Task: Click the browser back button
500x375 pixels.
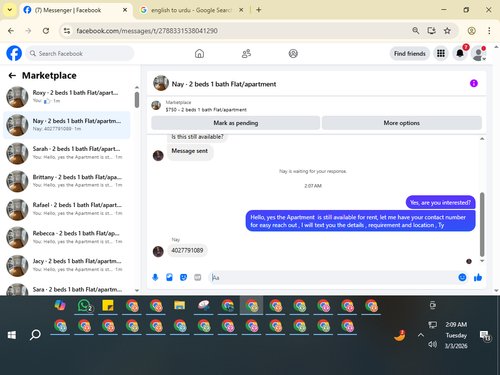Action: (11, 31)
